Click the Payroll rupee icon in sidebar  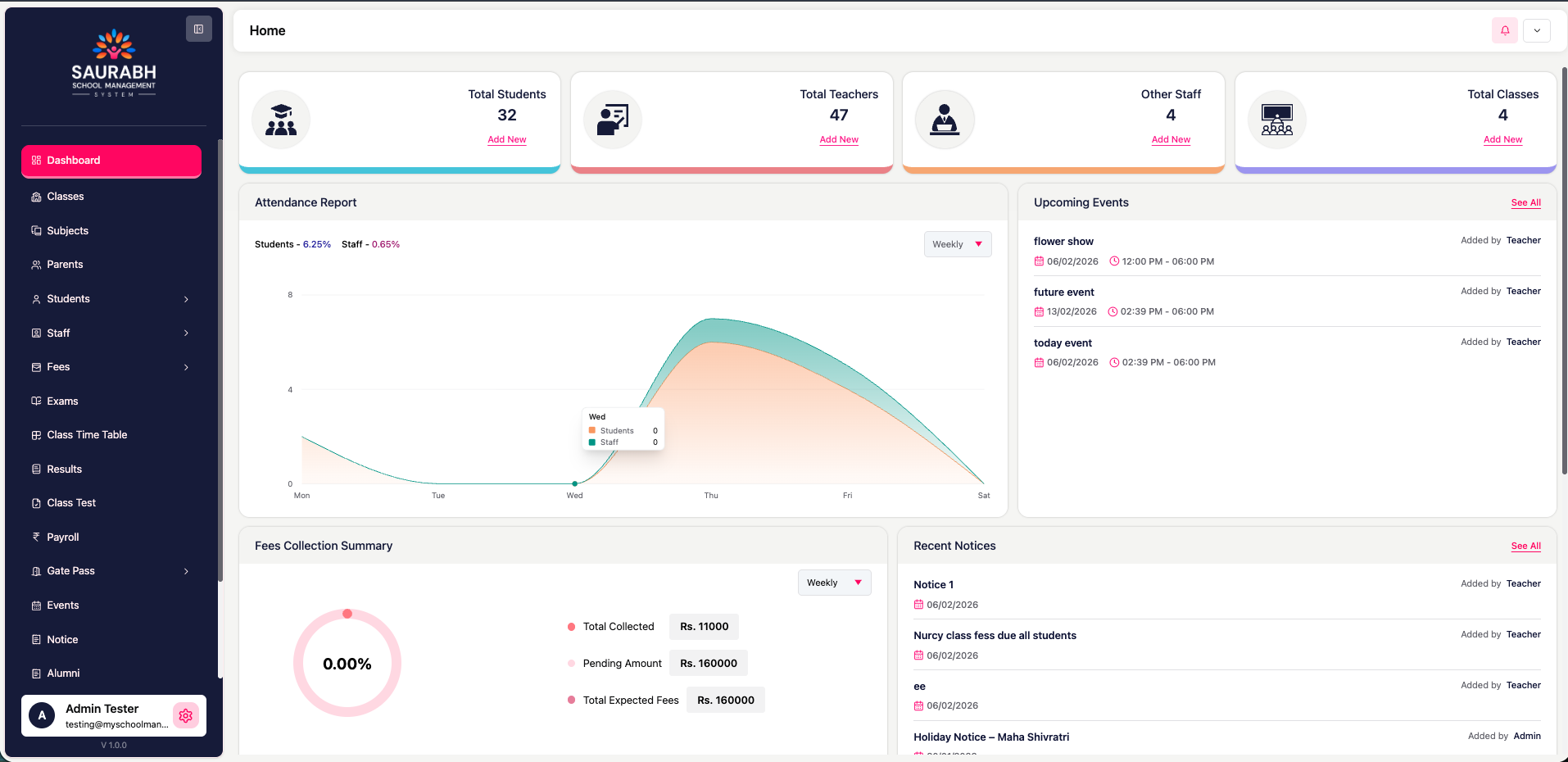coord(36,537)
